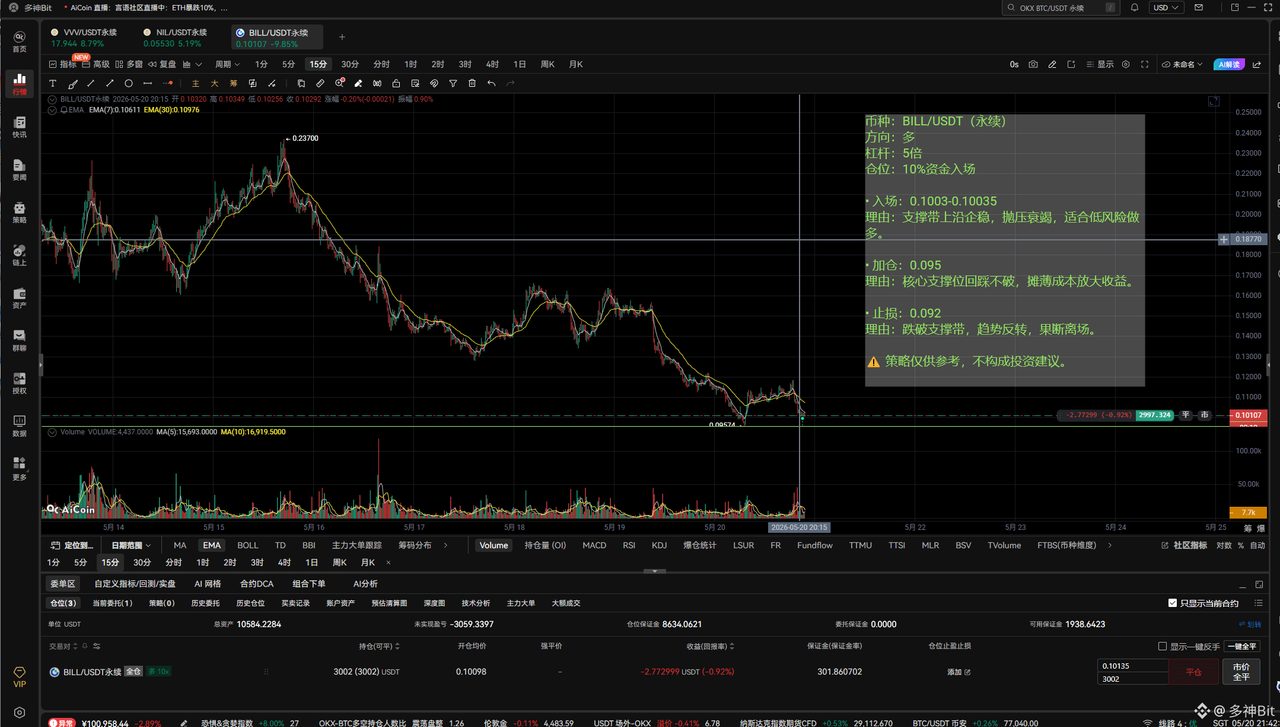
Task: Toggle the Volume indicator button
Action: pos(493,545)
